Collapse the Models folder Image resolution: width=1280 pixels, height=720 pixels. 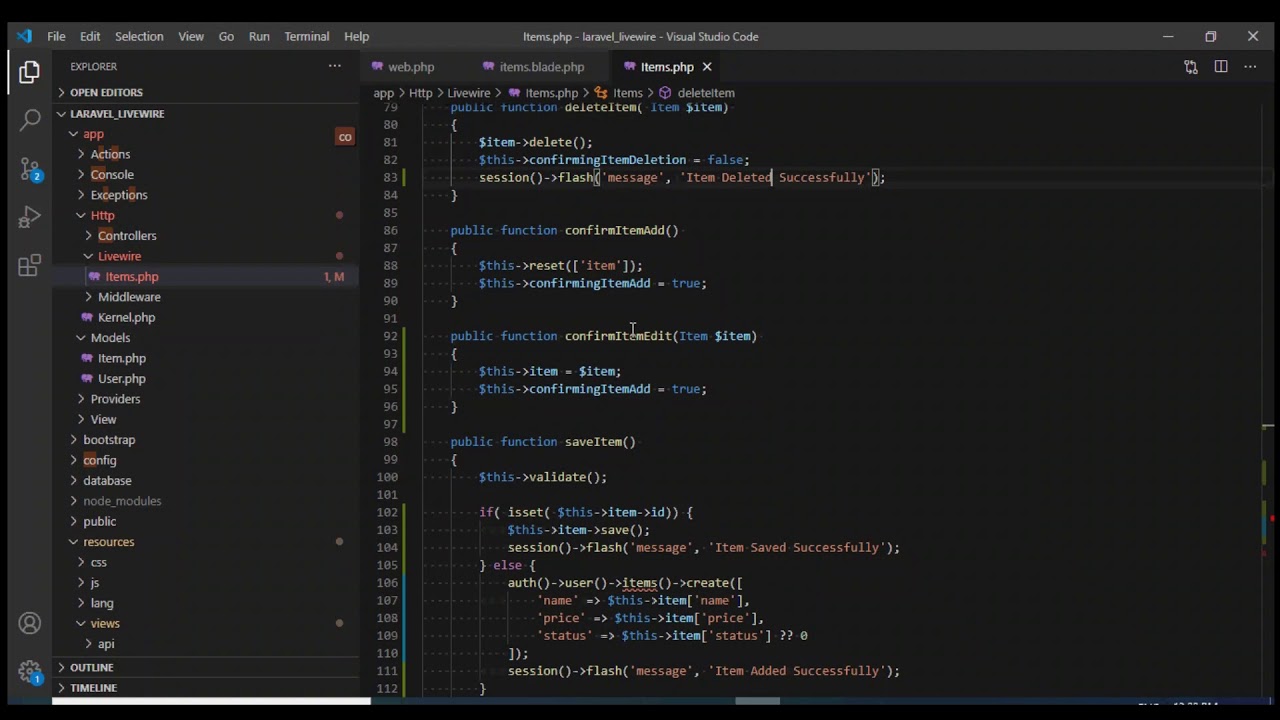[110, 338]
